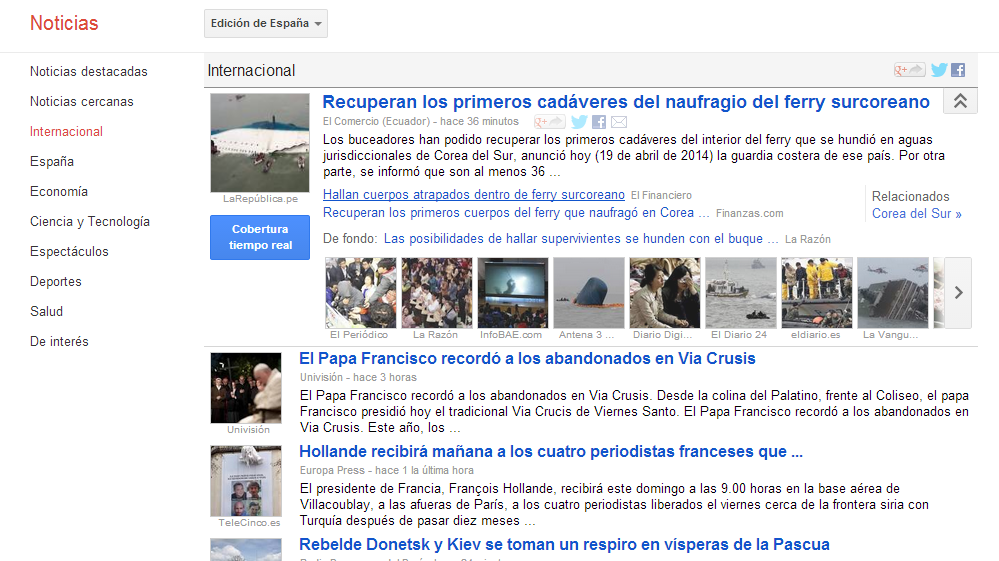Share Internacional section on Google+
Viewport: 999px width, 561px height.
pos(909,70)
